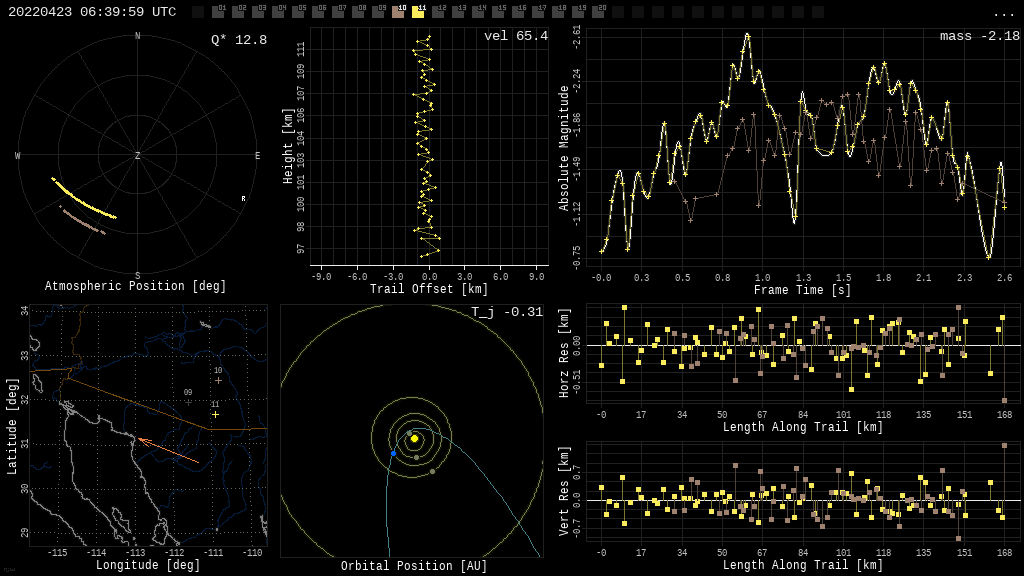Image resolution: width=1024 pixels, height=576 pixels.
Task: Click the orange meteor trajectory arrow on map
Action: pyautogui.click(x=168, y=451)
